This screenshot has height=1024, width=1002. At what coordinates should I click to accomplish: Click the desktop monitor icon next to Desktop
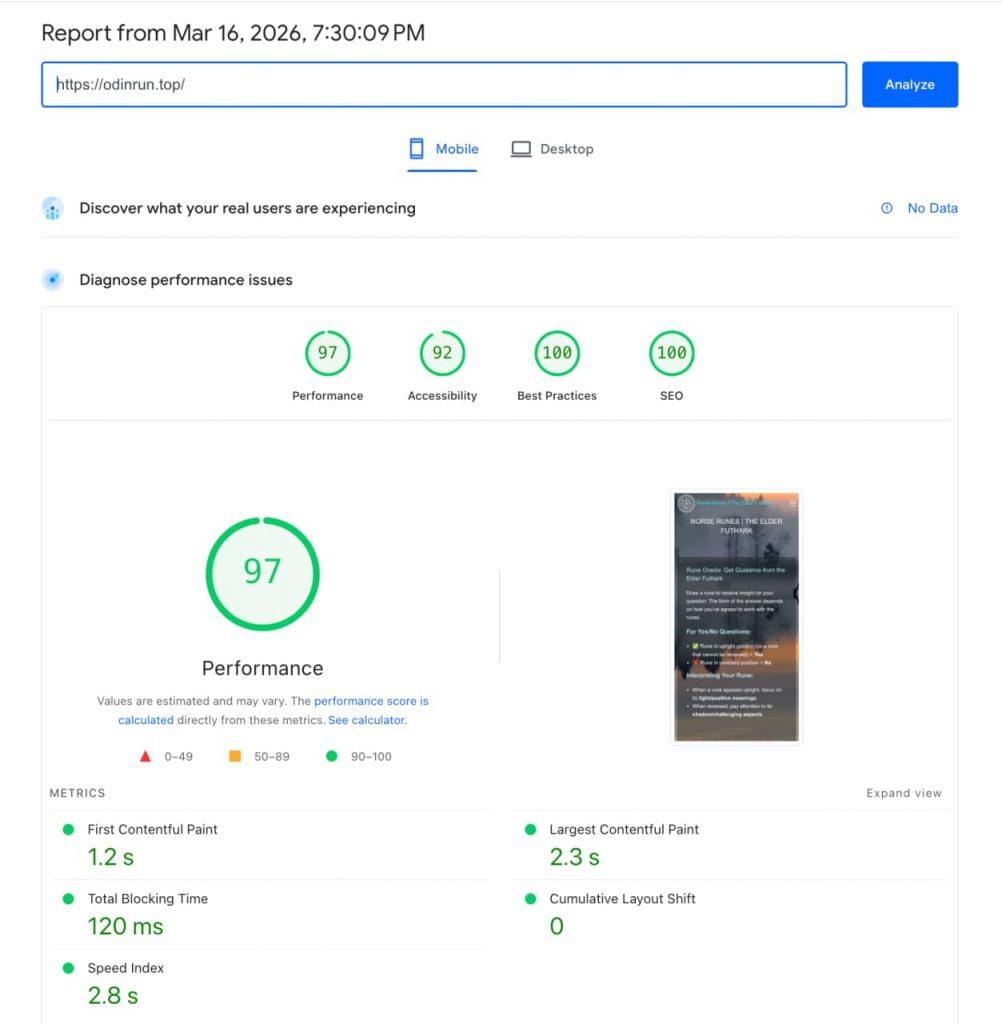pos(521,148)
